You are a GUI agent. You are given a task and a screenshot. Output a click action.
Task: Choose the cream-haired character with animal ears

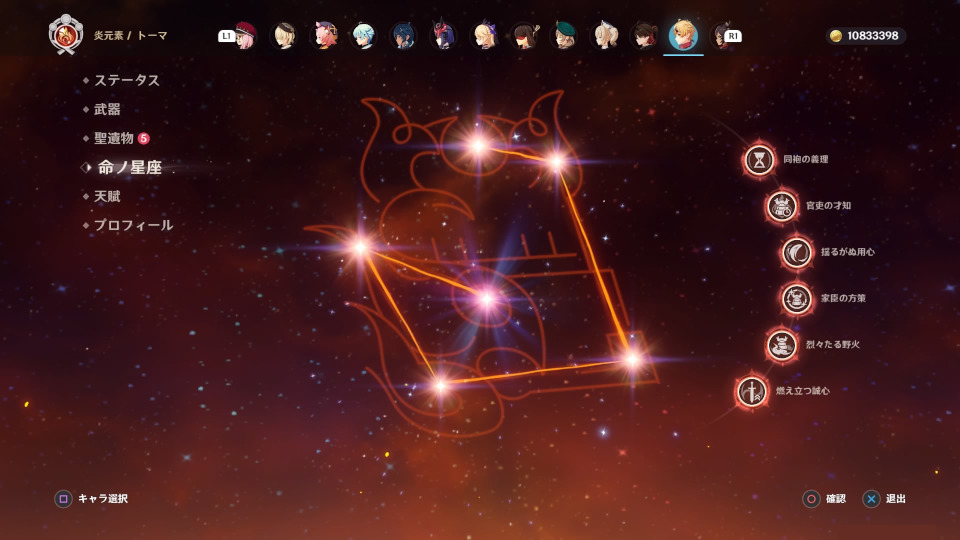(x=605, y=36)
